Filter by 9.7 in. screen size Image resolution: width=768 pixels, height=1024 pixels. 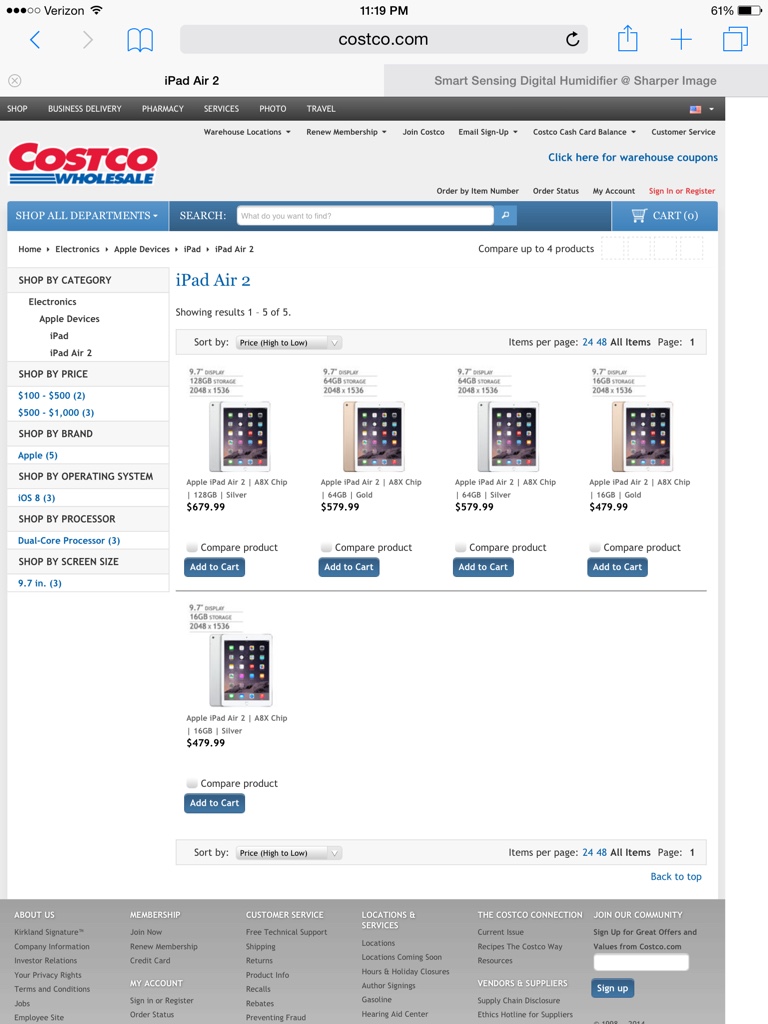pos(40,583)
